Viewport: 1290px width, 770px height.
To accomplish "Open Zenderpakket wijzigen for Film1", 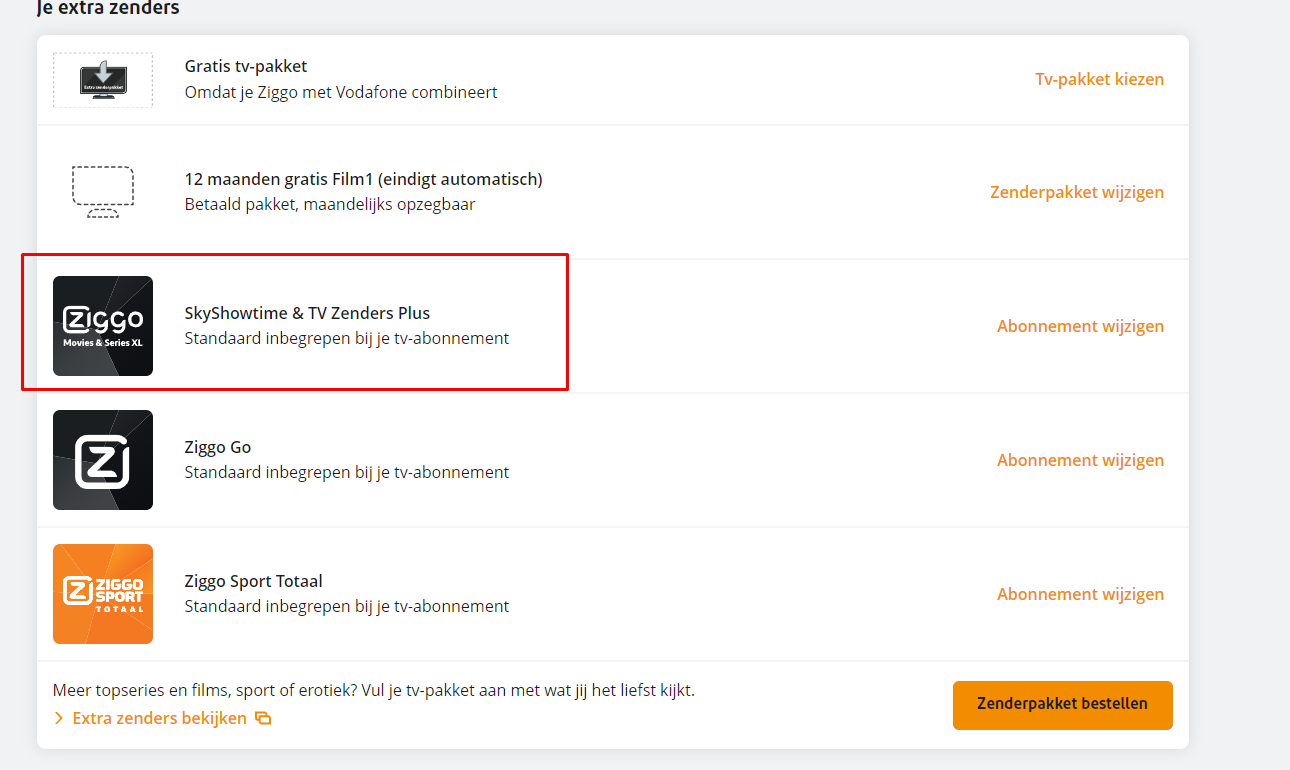I will (1077, 192).
